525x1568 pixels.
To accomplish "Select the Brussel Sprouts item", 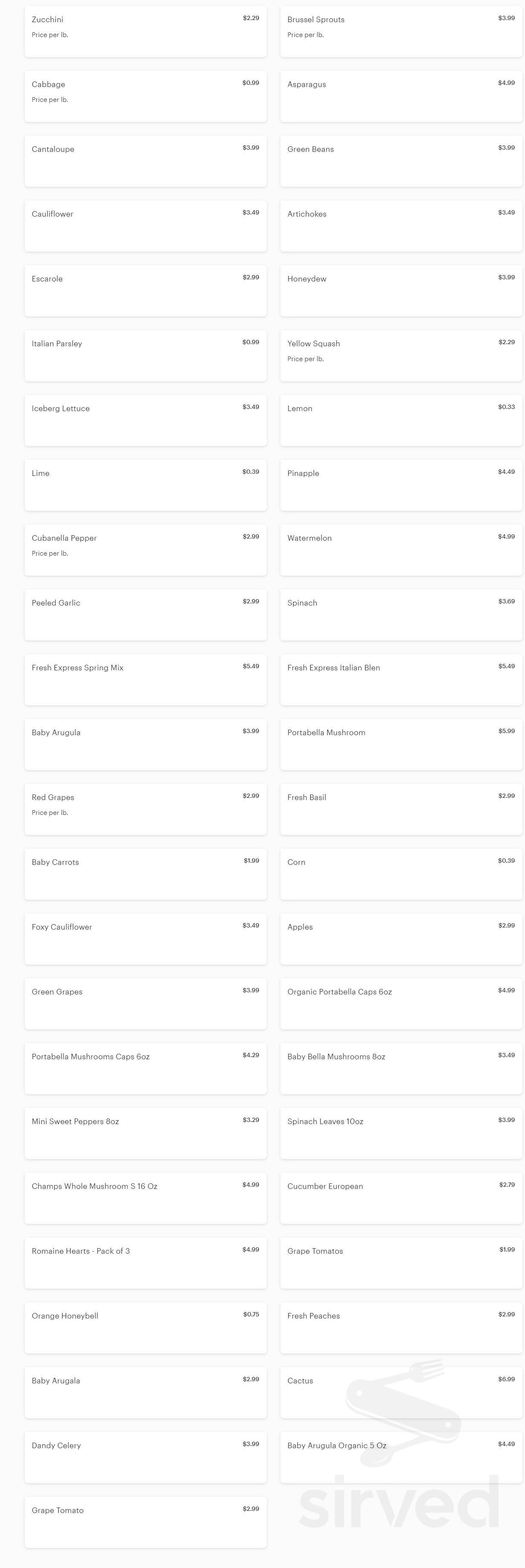I will tap(401, 32).
